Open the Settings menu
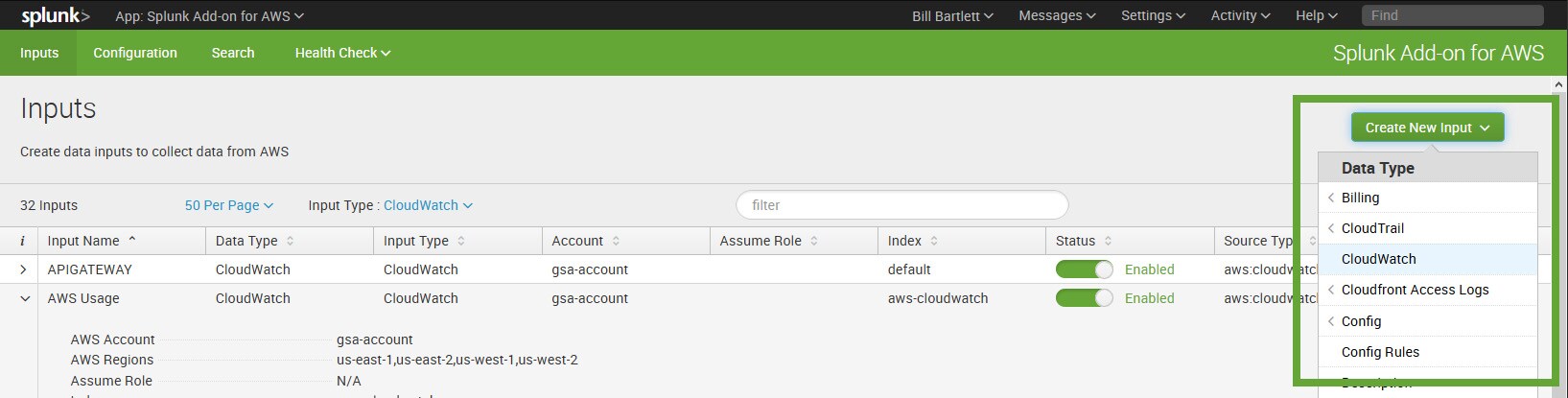Screen dimensions: 1568x398 [1153, 15]
